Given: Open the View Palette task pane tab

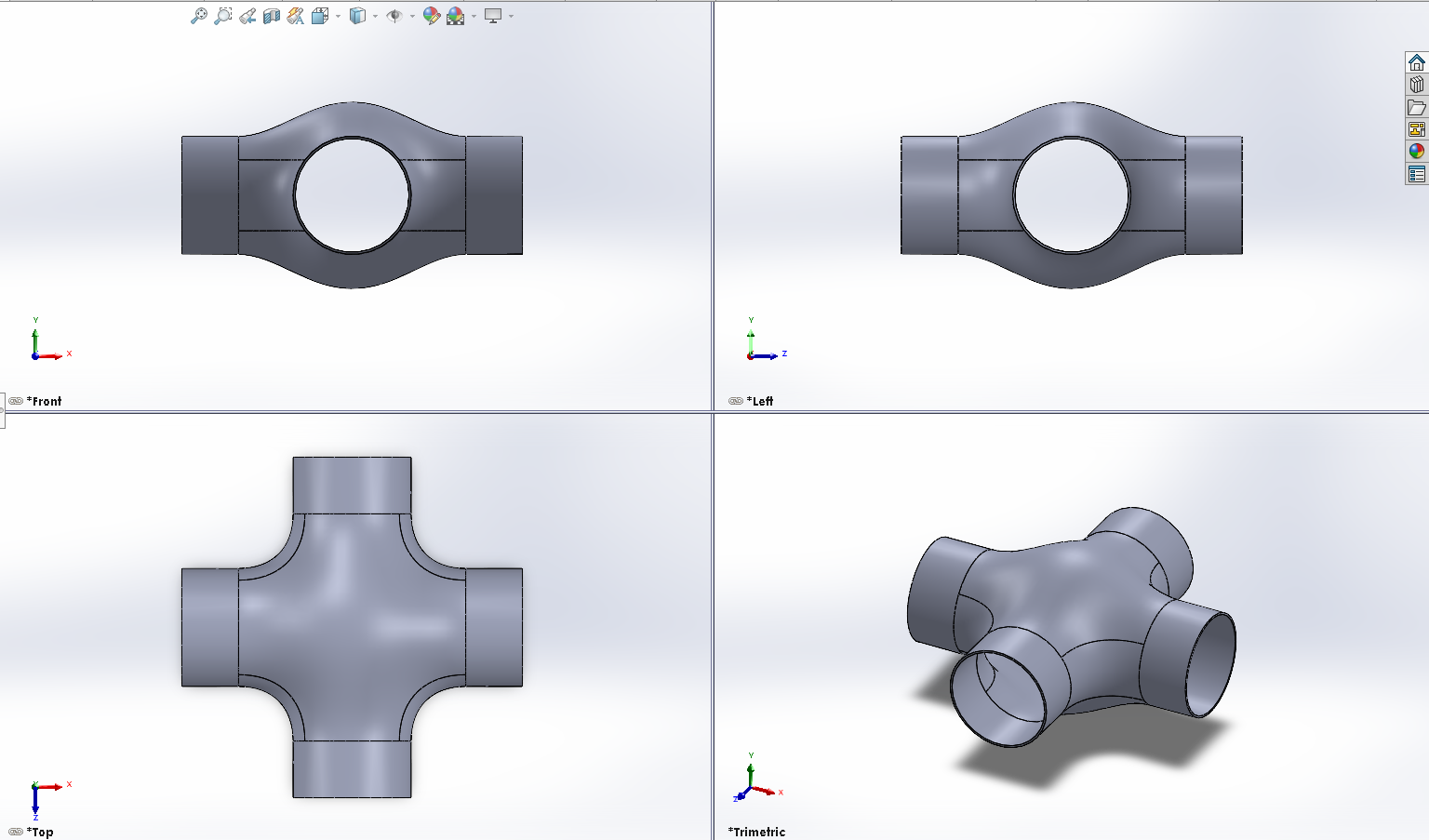Looking at the screenshot, I should coord(1417,129).
